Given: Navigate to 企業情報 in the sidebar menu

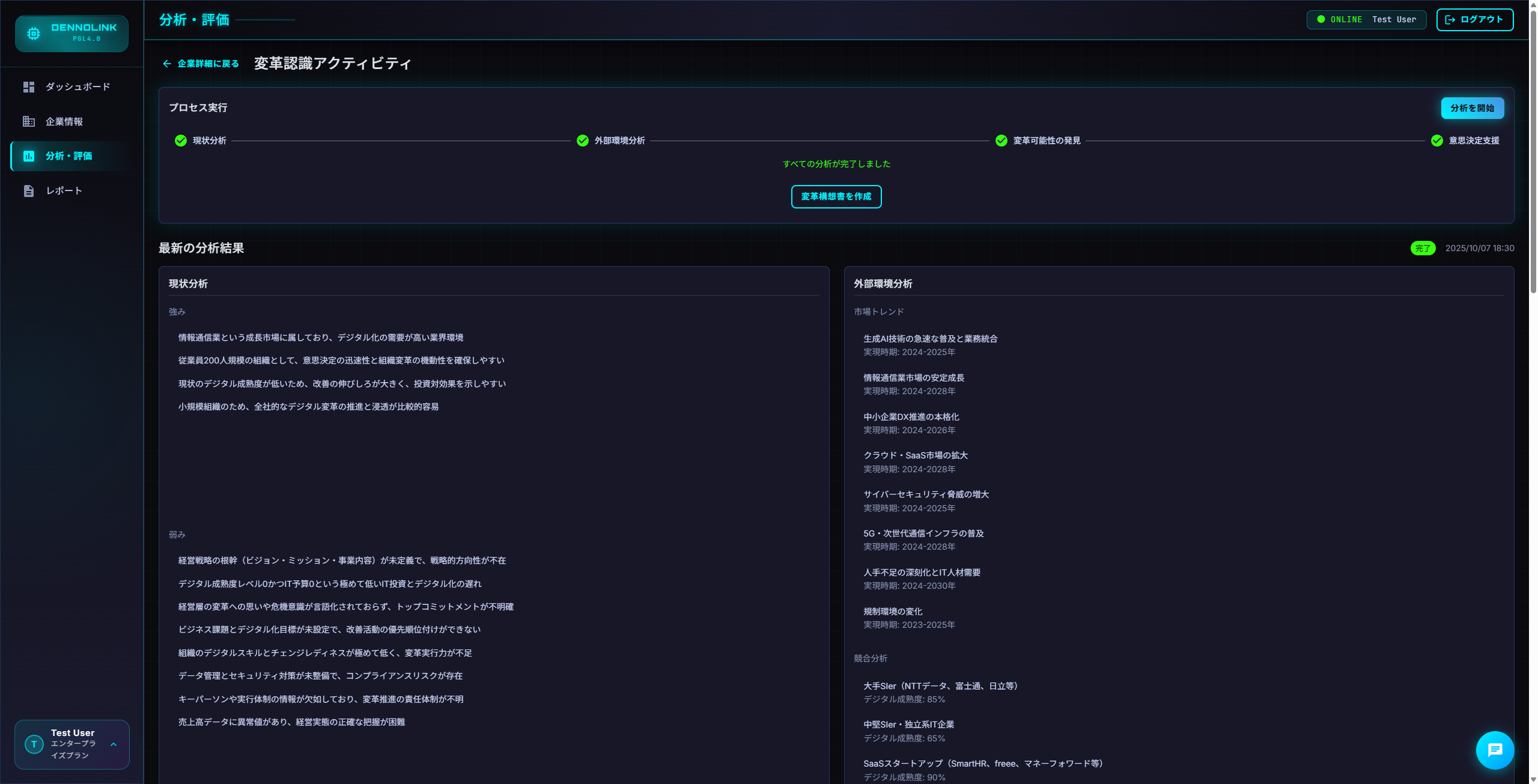Looking at the screenshot, I should click(65, 121).
